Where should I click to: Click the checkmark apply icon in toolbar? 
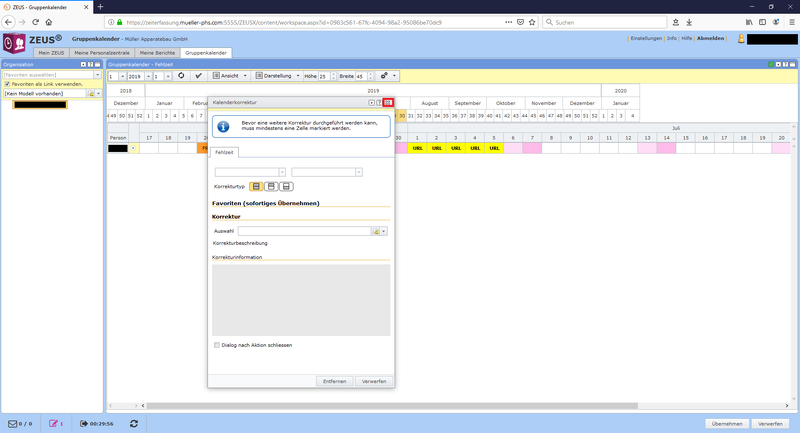click(199, 76)
